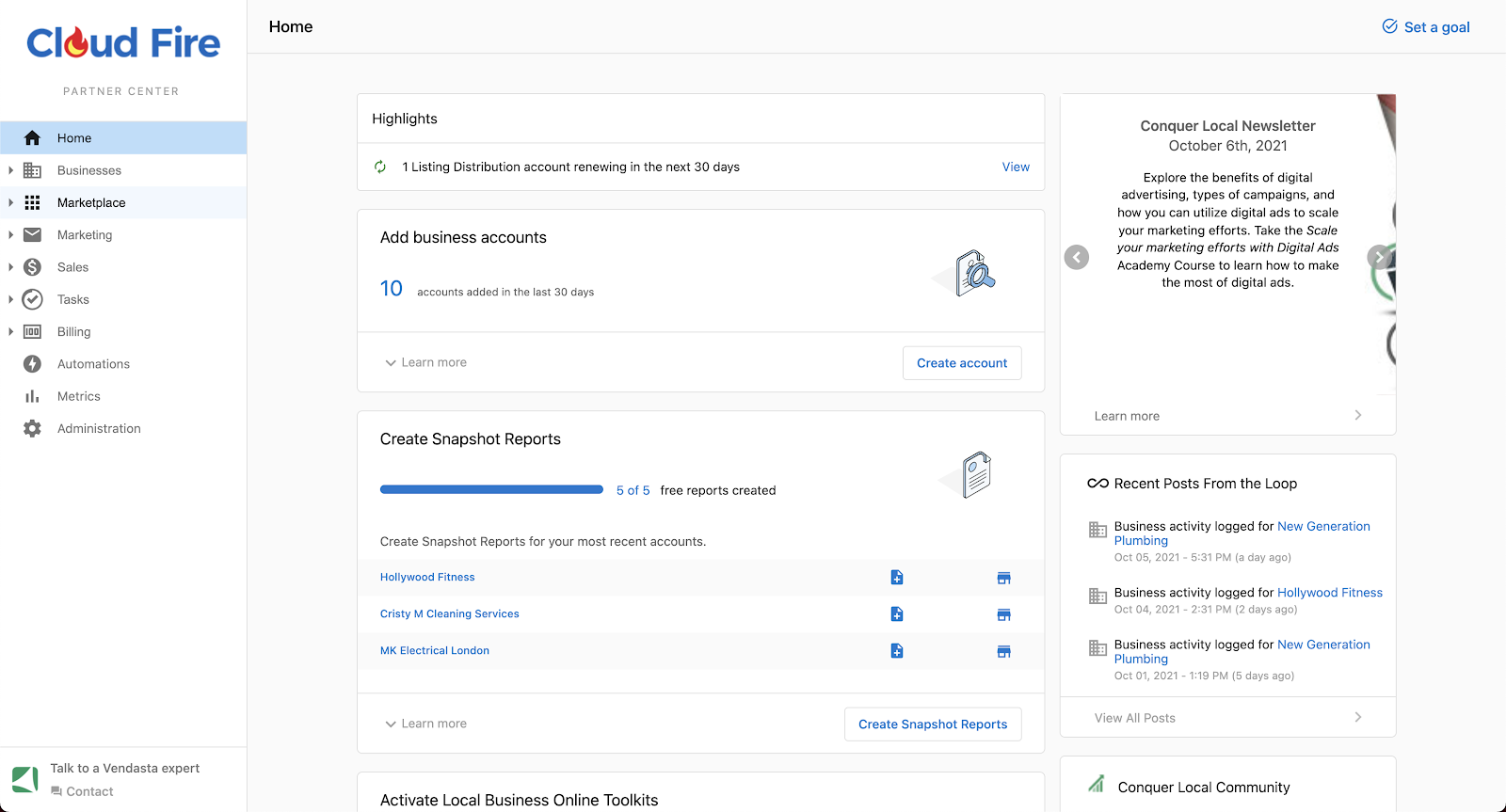
Task: Go to next newsletter slide arrow
Action: [x=1380, y=257]
